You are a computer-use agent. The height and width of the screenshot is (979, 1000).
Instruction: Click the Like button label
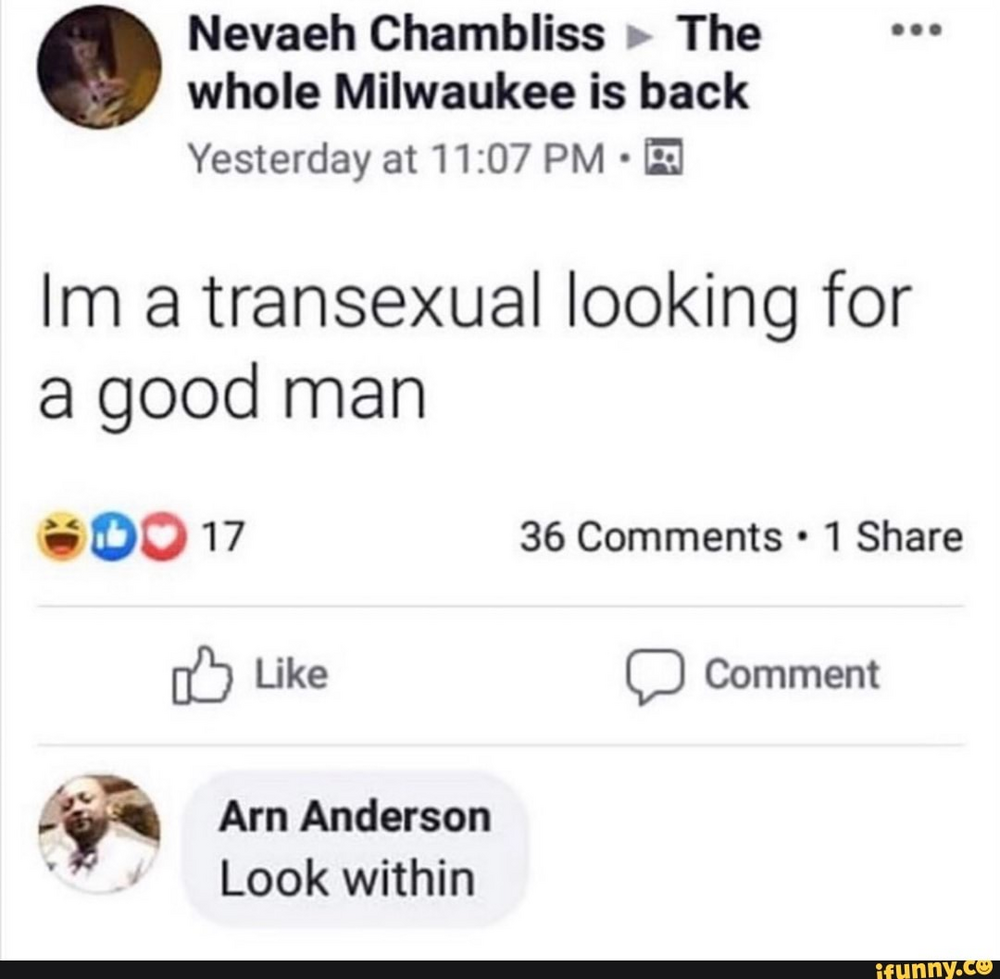(291, 675)
